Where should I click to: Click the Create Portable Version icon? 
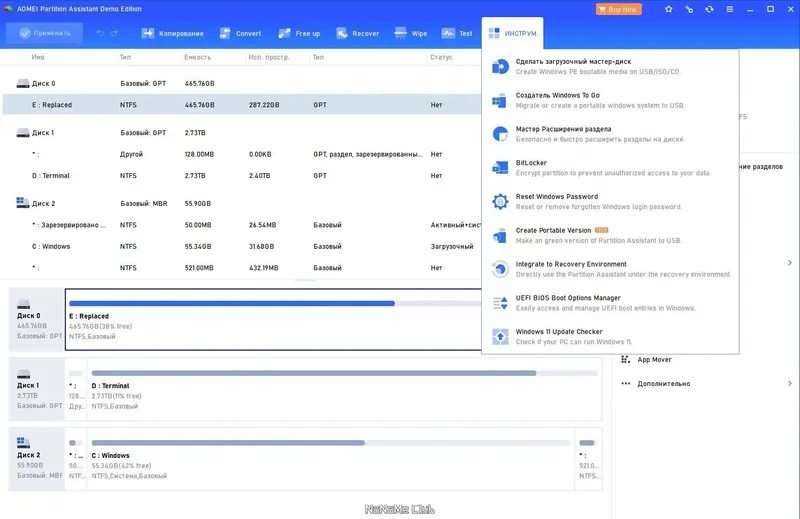500,235
